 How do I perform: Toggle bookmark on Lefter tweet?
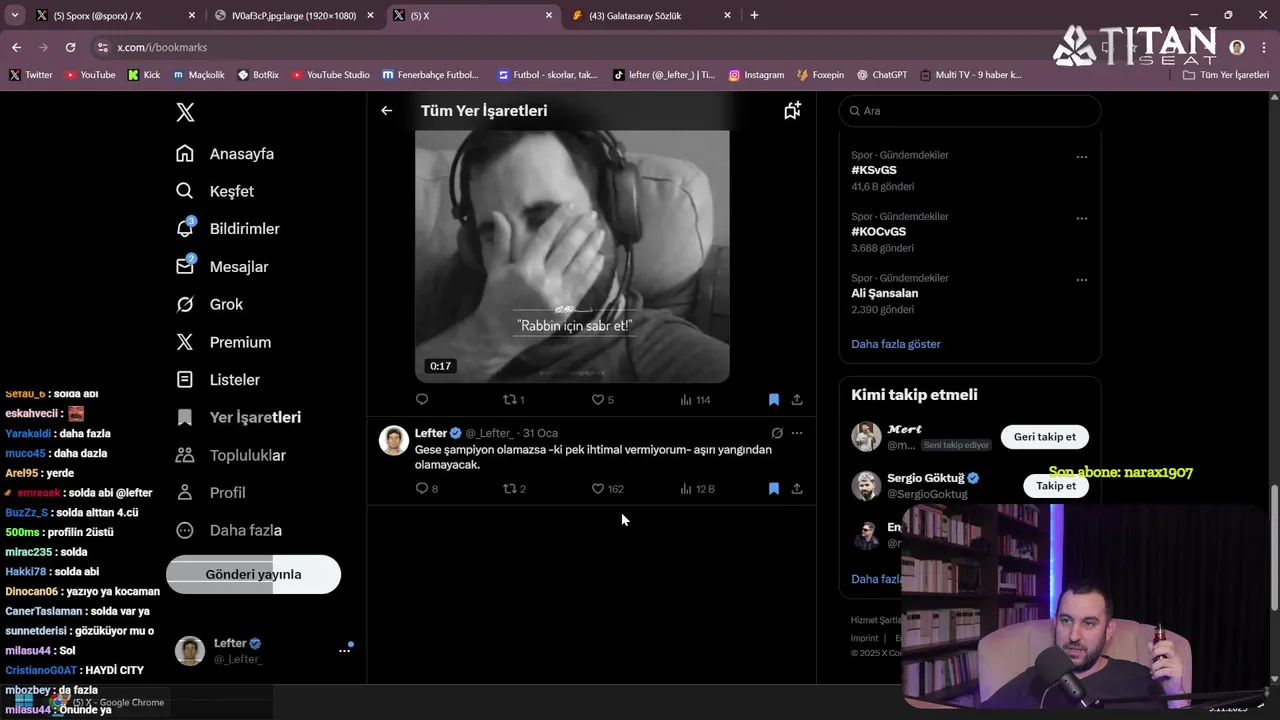click(x=773, y=489)
